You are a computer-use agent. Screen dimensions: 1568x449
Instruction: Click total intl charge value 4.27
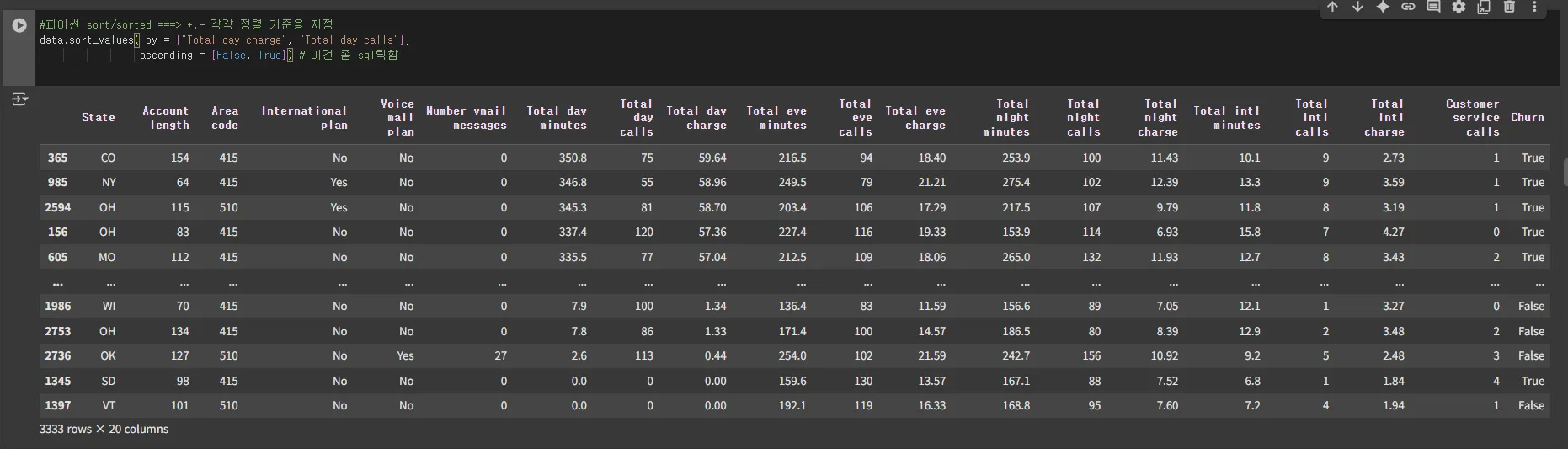point(1393,232)
